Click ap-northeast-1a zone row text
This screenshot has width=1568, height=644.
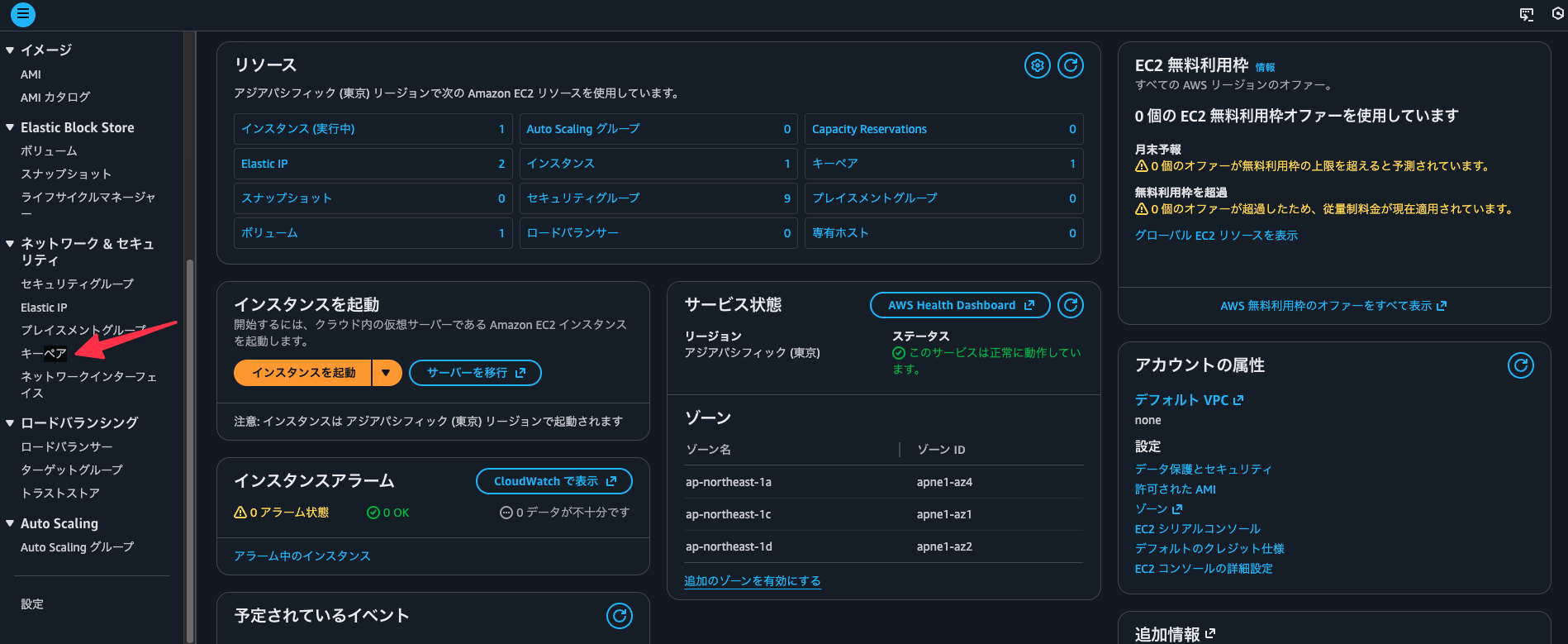pyautogui.click(x=729, y=482)
